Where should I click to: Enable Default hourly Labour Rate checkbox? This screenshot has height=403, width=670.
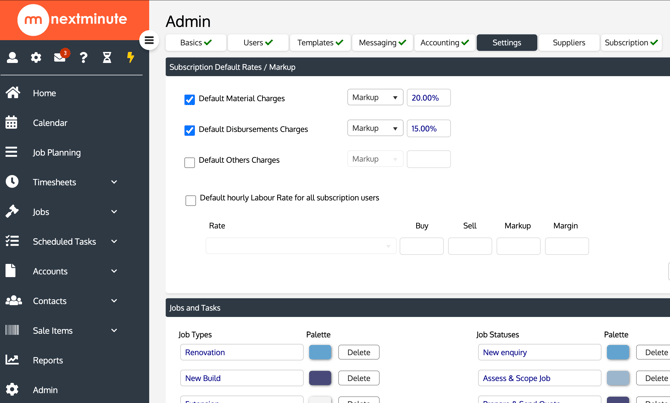click(x=191, y=200)
